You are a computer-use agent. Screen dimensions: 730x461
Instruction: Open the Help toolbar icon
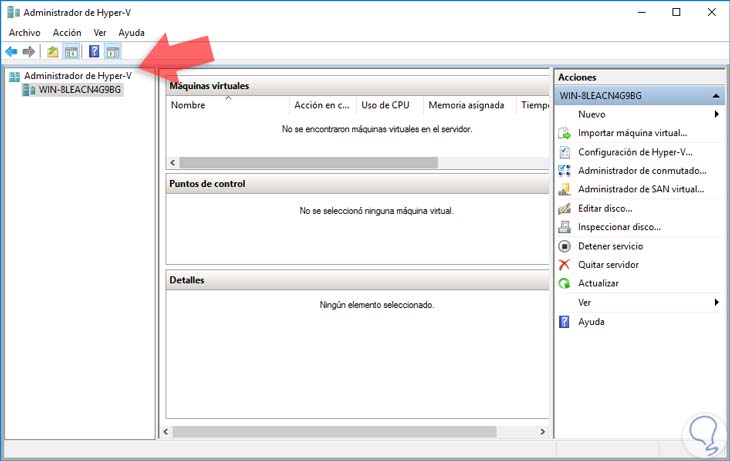94,51
